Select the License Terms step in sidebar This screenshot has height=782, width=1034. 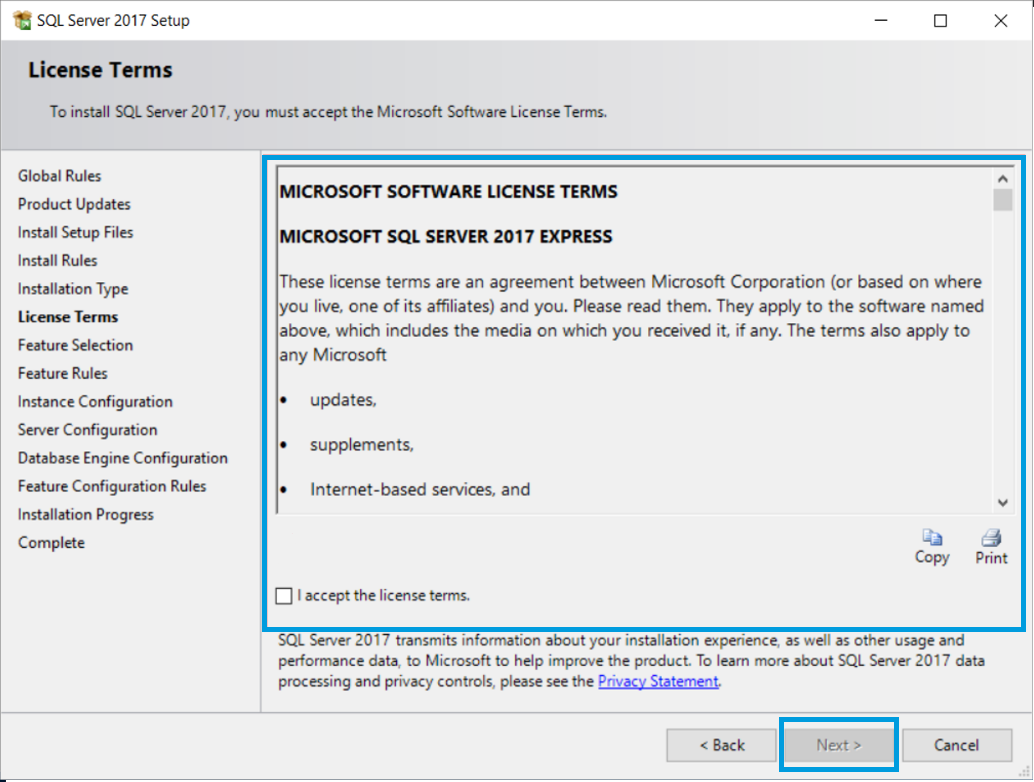coord(68,317)
